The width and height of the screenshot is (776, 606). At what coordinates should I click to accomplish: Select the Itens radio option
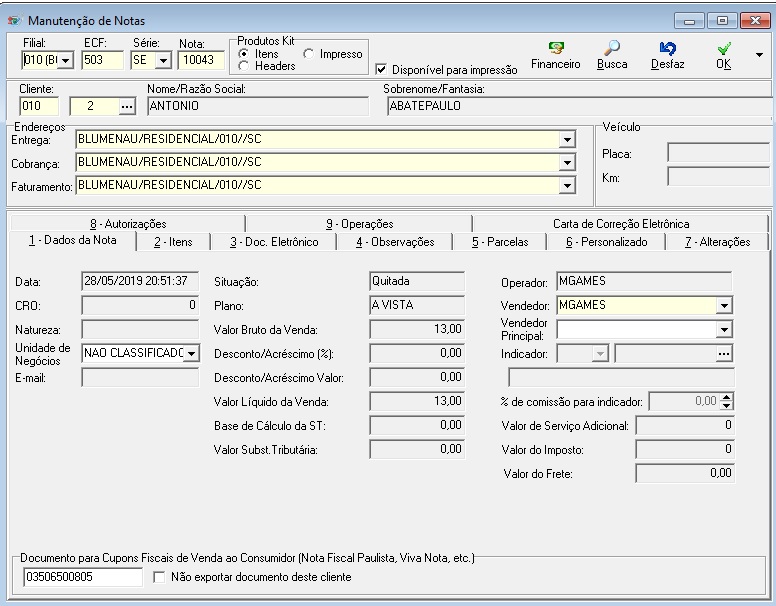click(x=243, y=53)
